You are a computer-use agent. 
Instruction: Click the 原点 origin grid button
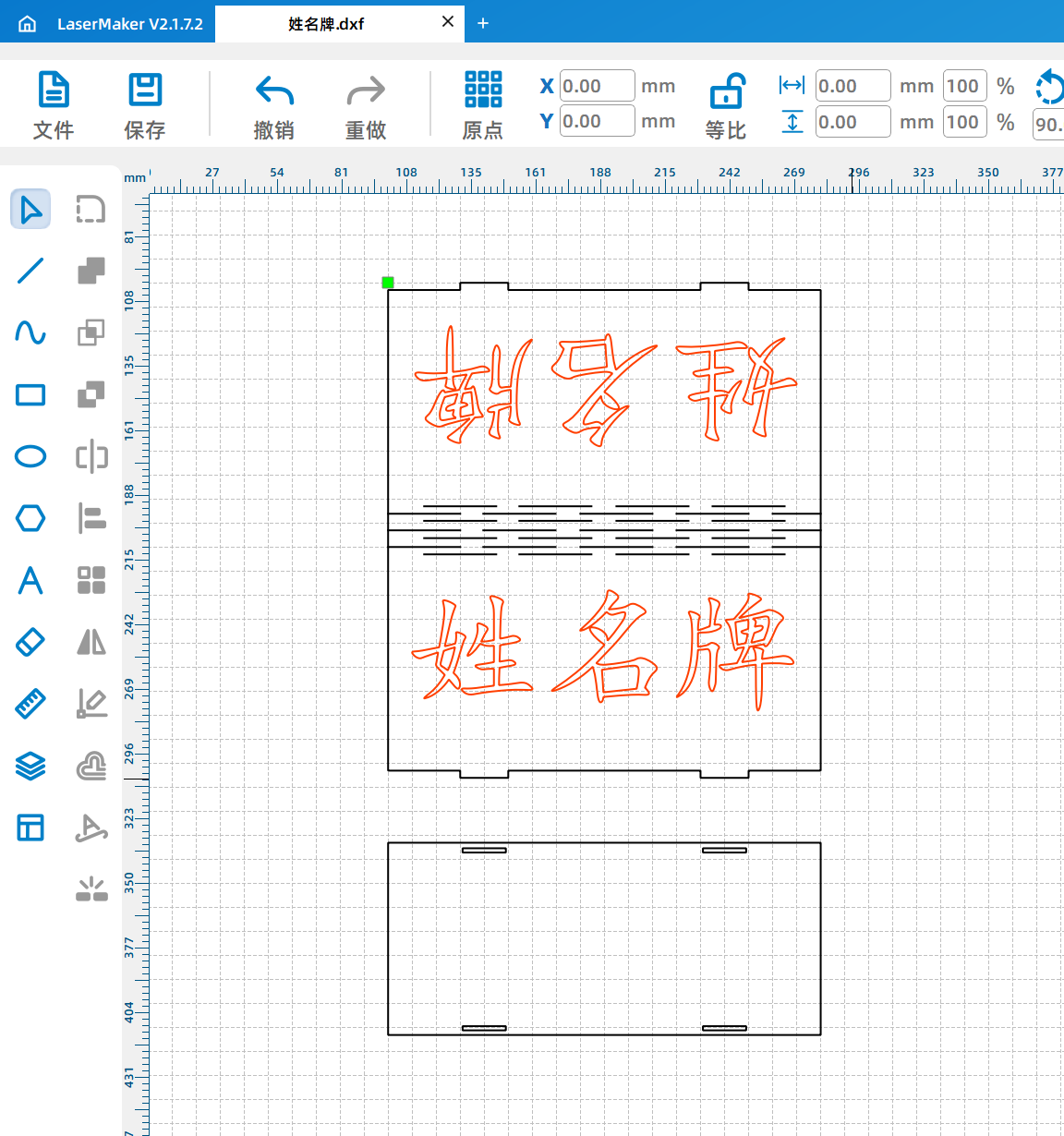[483, 106]
